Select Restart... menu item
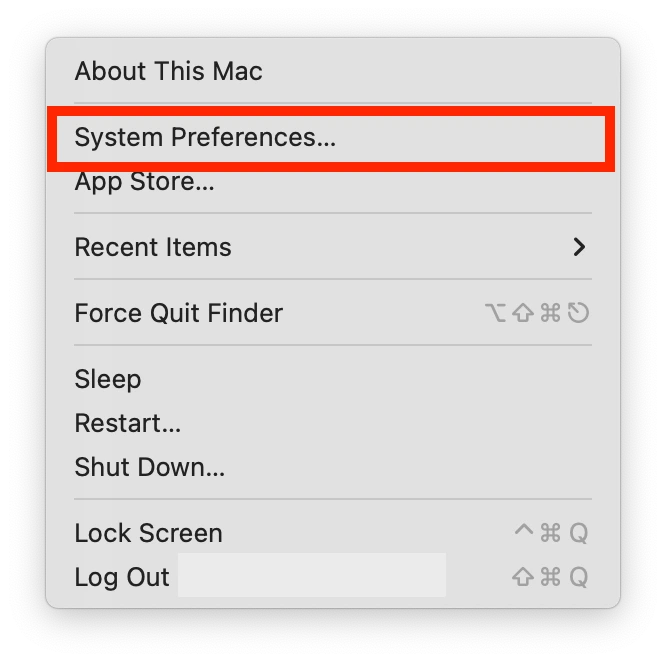Viewport: 666px width, 662px height. click(x=333, y=423)
